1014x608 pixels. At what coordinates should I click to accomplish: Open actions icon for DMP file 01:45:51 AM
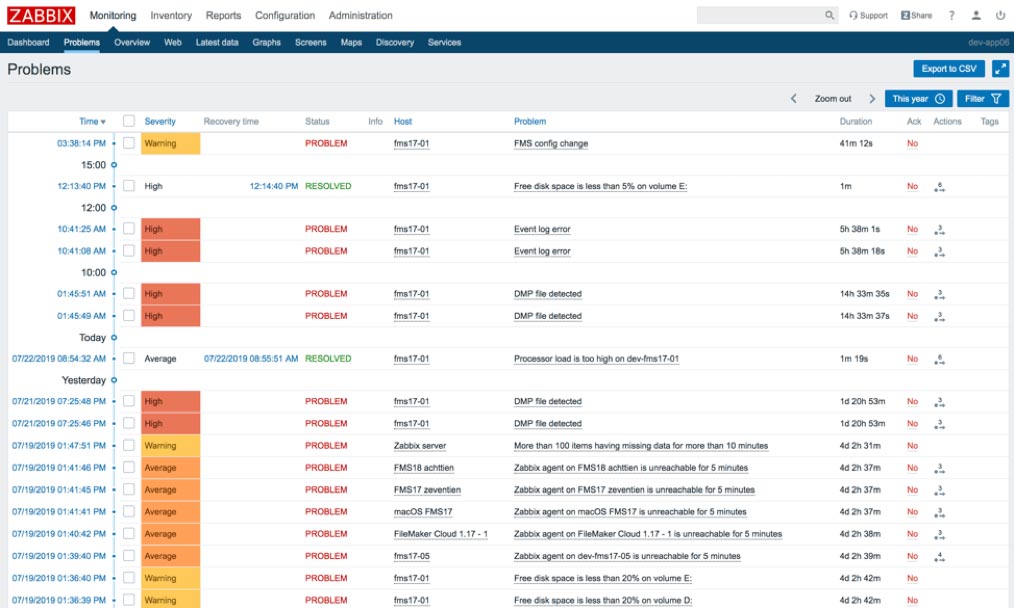point(940,294)
